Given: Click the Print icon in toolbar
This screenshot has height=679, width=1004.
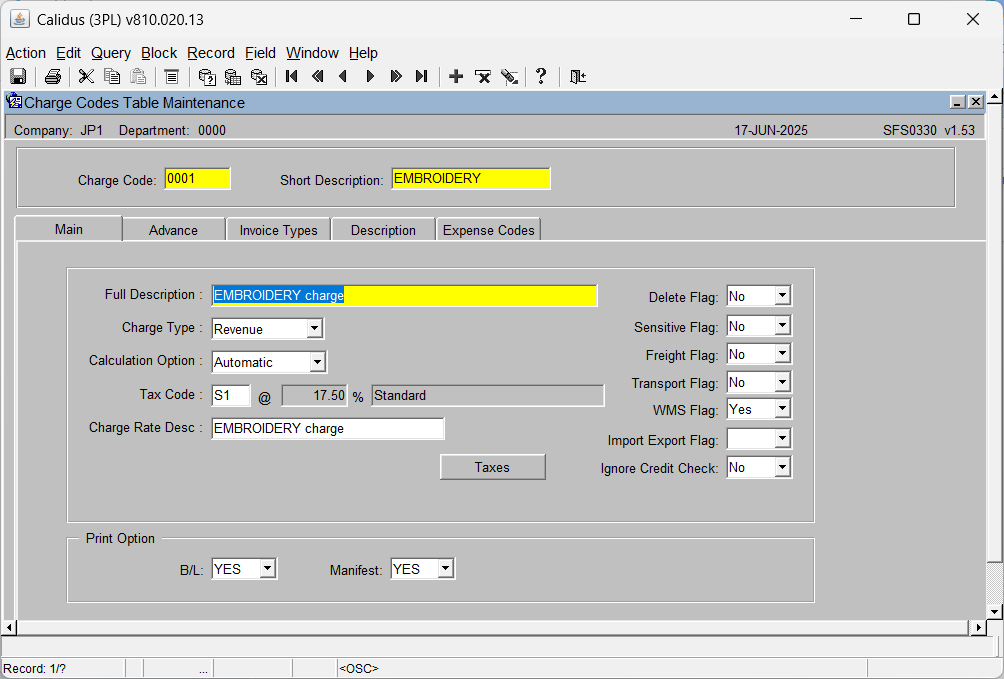Looking at the screenshot, I should pos(53,77).
